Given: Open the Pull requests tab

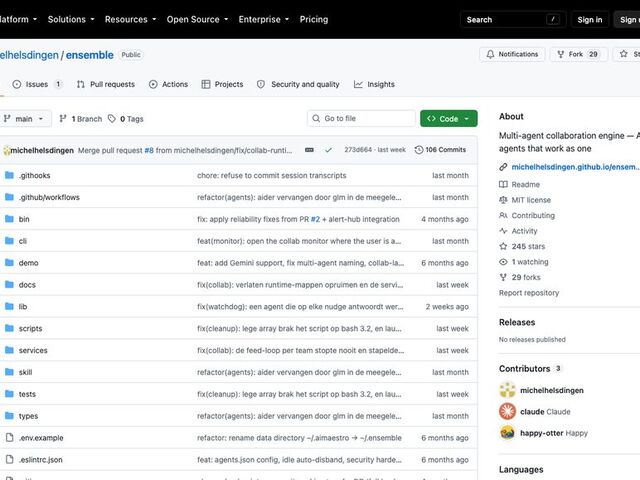Looking at the screenshot, I should point(106,84).
